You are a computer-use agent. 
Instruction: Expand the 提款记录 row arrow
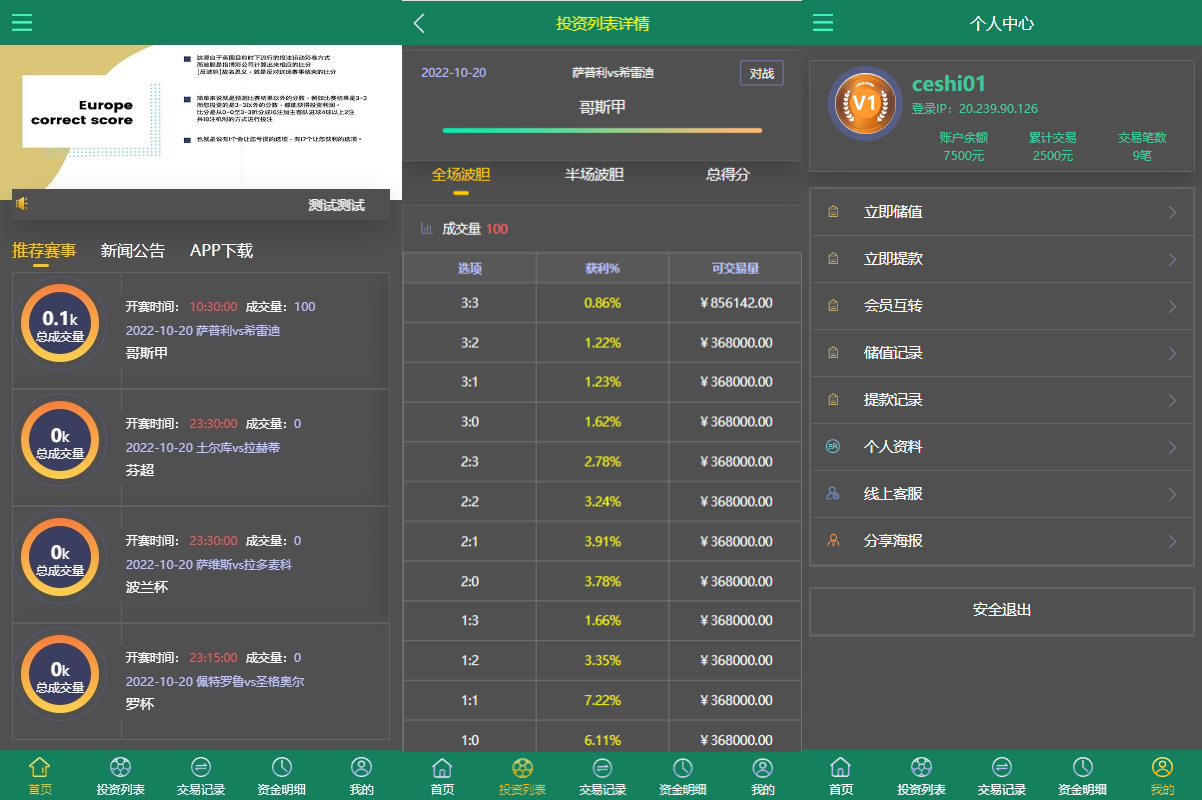[1172, 399]
